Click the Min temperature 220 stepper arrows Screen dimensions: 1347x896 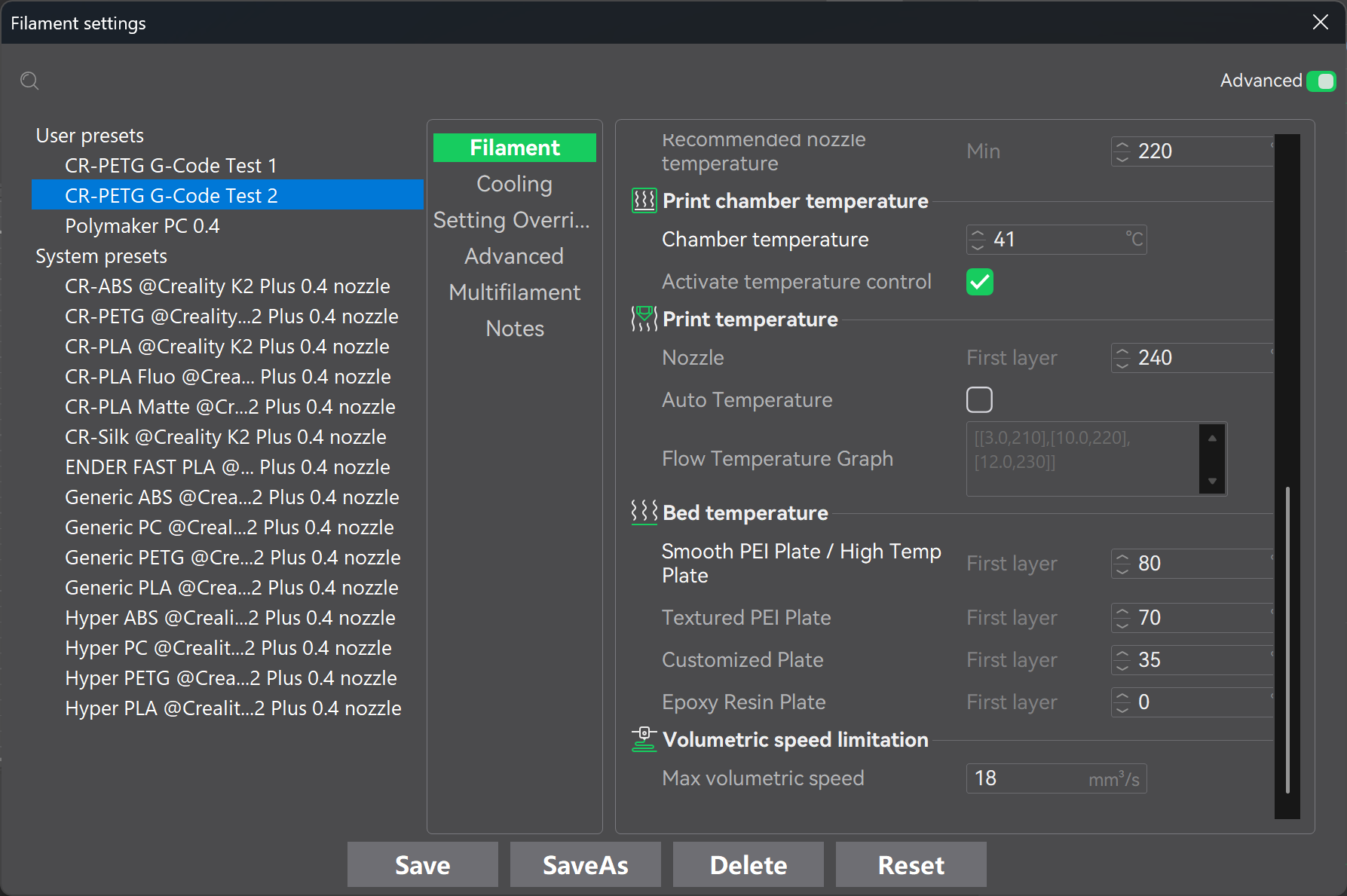coord(1122,151)
